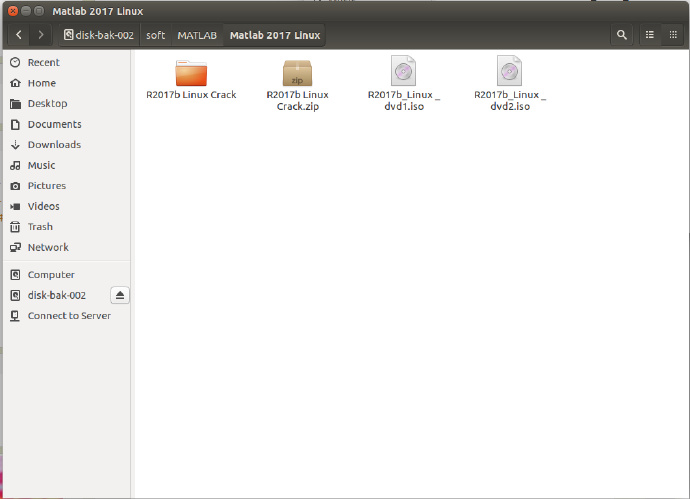Click the Connect to Server icon

[15, 316]
